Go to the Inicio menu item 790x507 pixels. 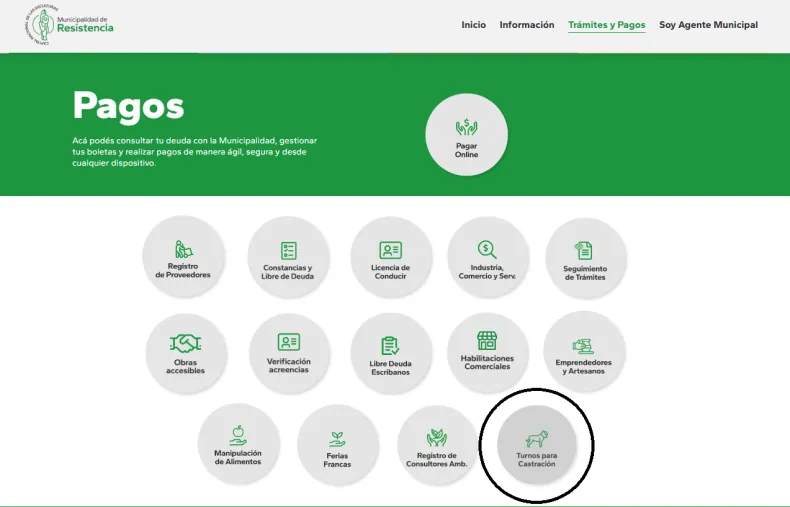click(x=473, y=25)
